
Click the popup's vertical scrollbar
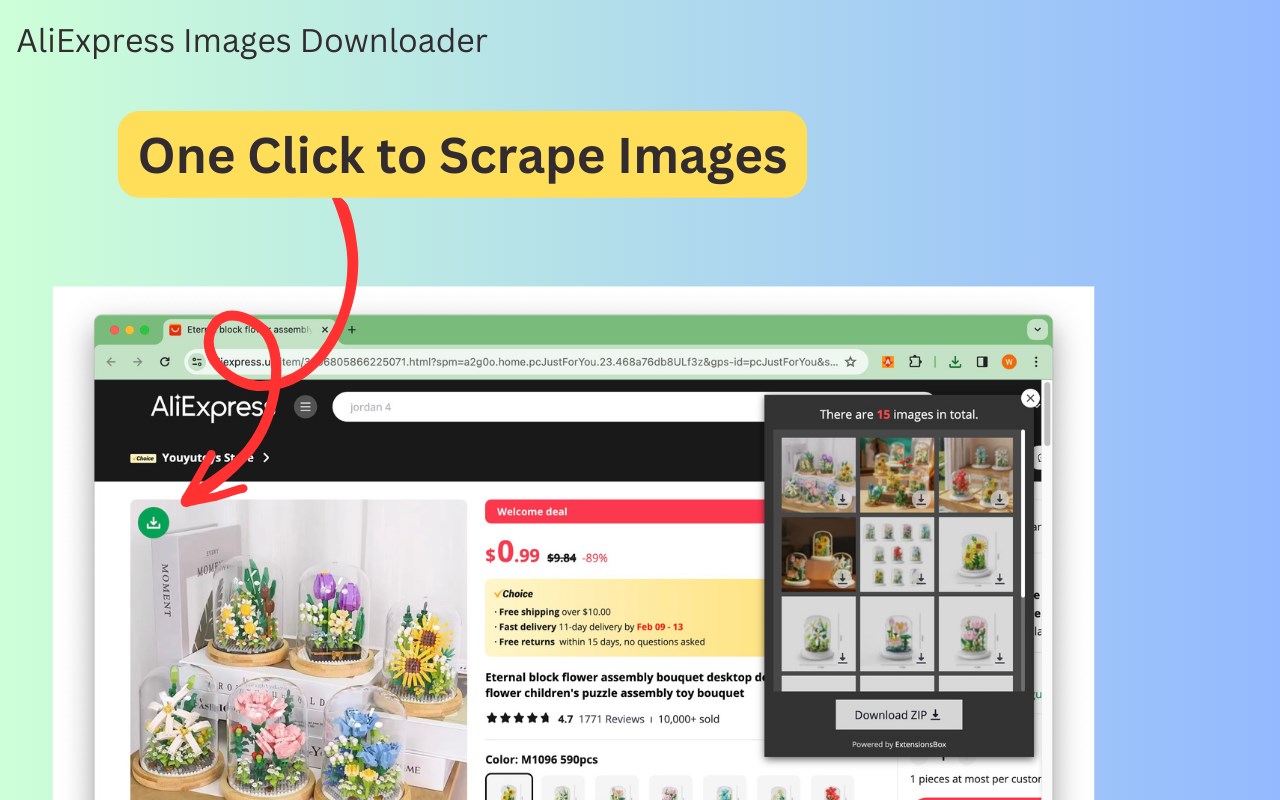(x=1022, y=512)
